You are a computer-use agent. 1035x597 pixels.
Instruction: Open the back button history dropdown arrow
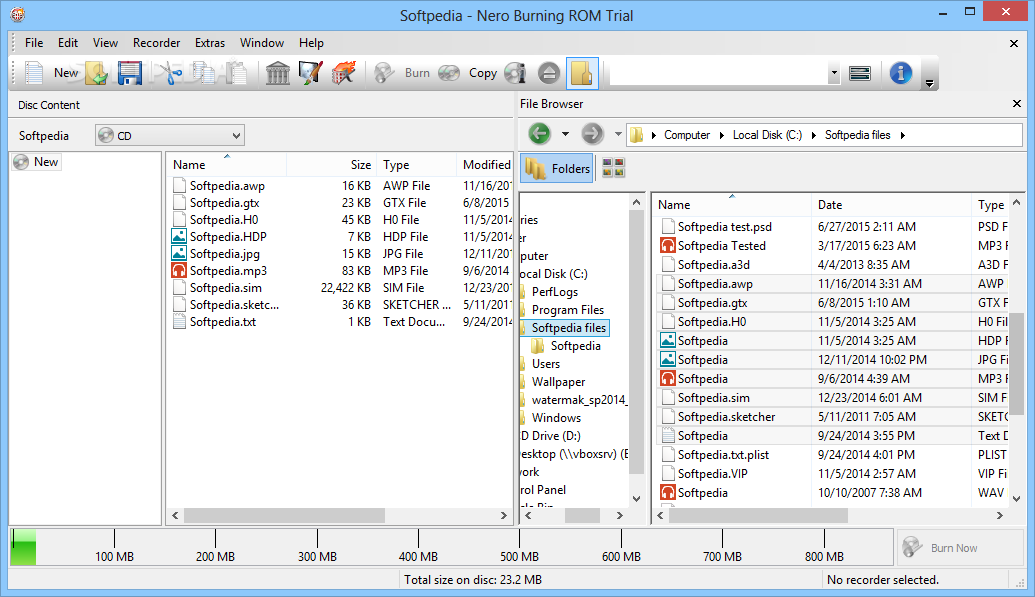[x=565, y=134]
